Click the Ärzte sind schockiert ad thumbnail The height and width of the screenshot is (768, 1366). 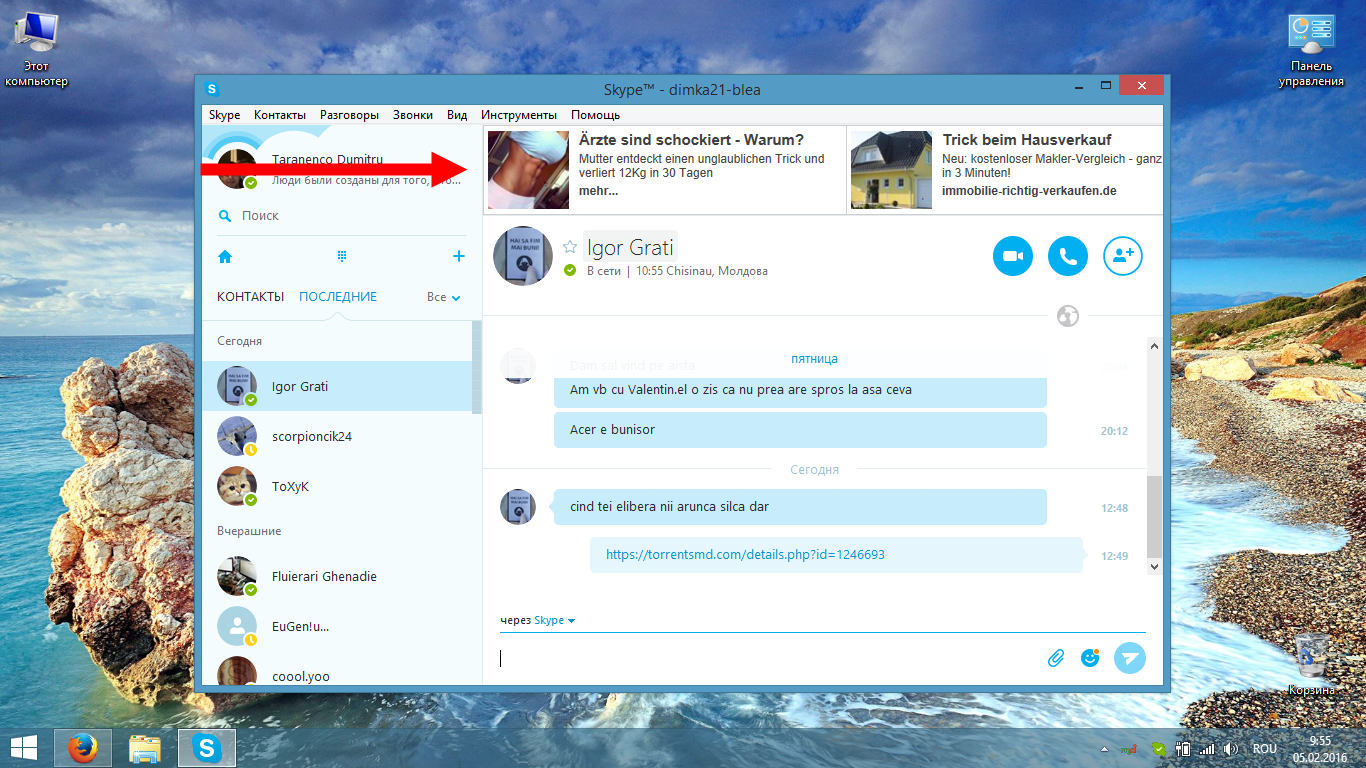528,169
